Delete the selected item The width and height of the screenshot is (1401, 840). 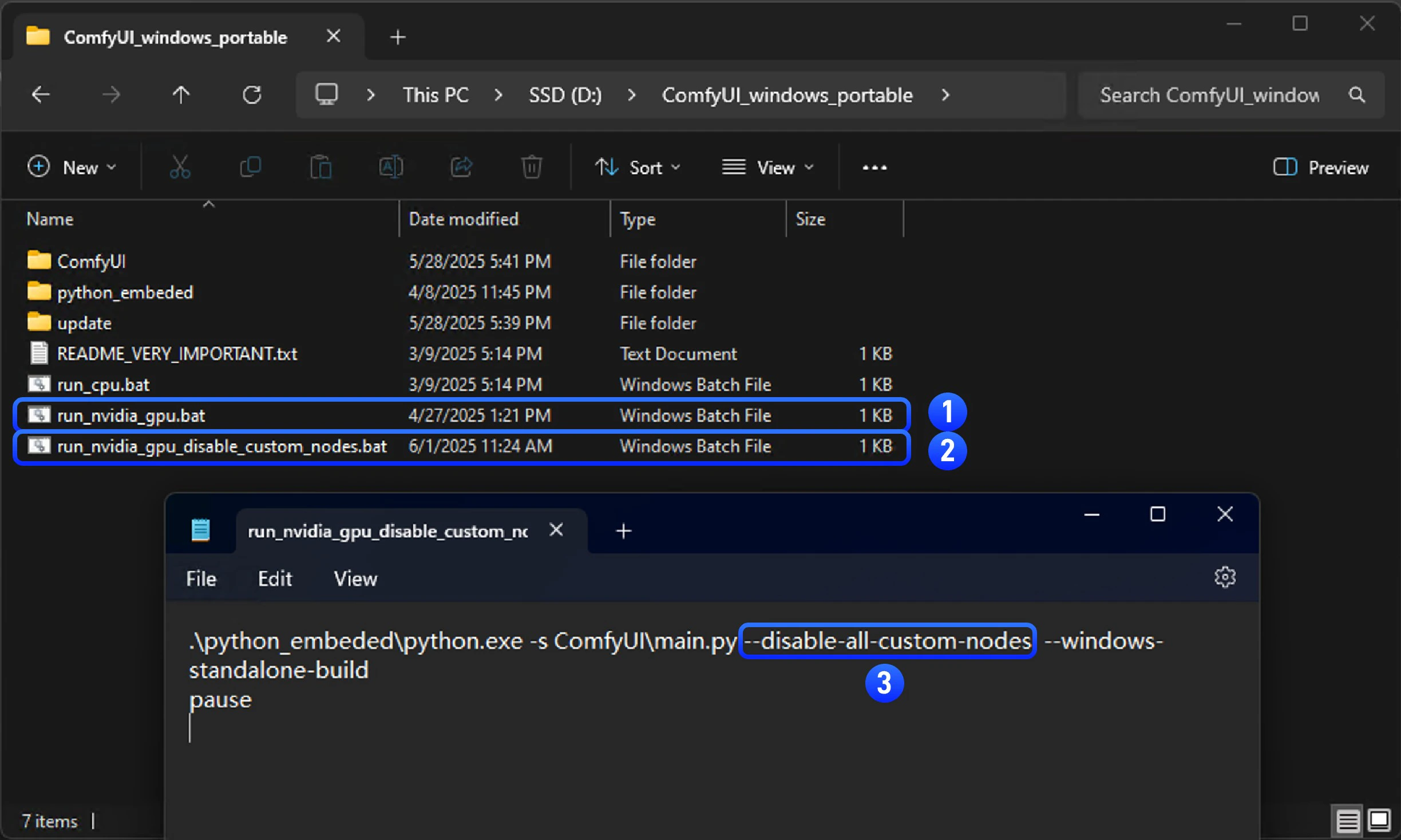pyautogui.click(x=532, y=167)
